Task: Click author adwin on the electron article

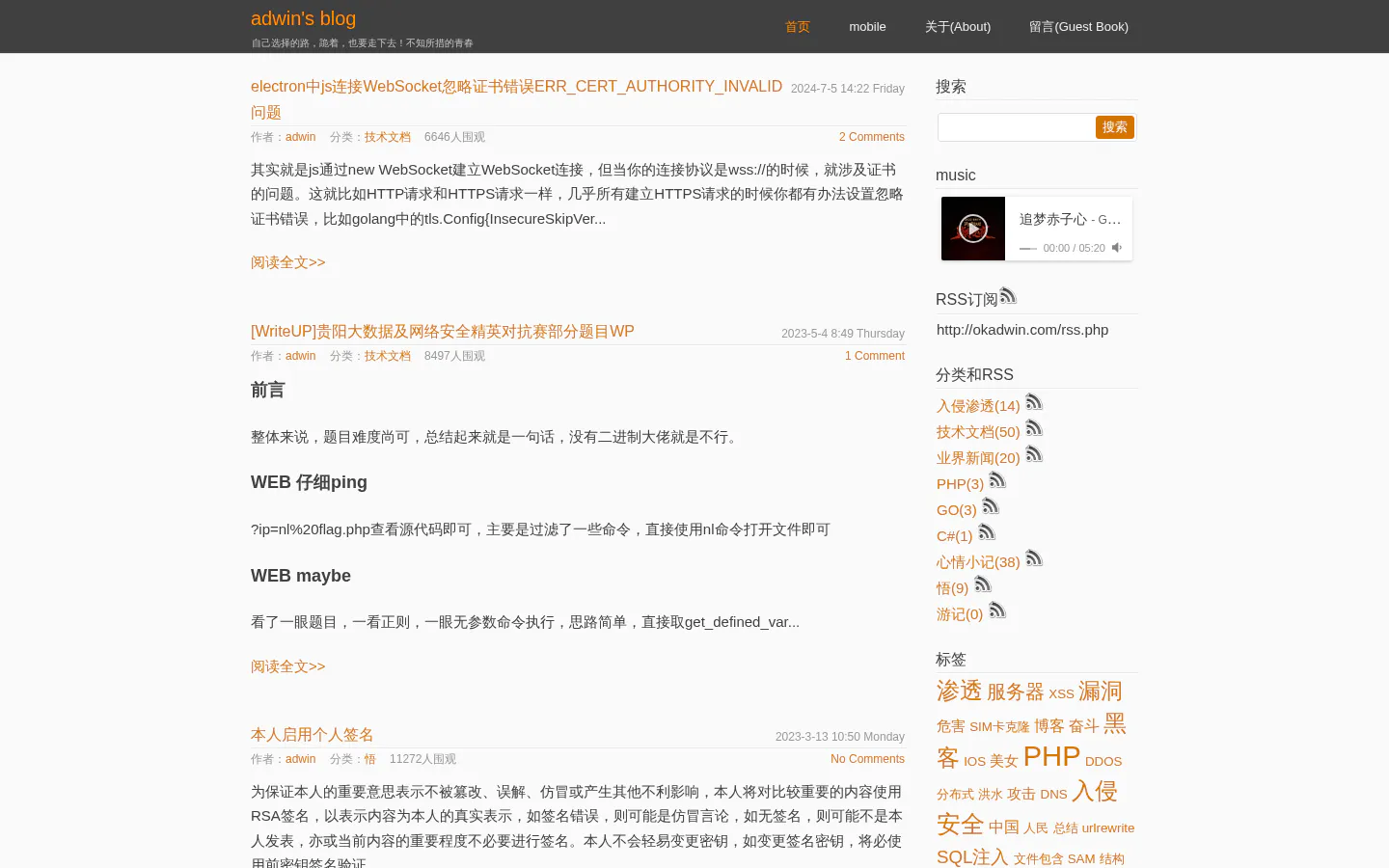Action: point(301,137)
